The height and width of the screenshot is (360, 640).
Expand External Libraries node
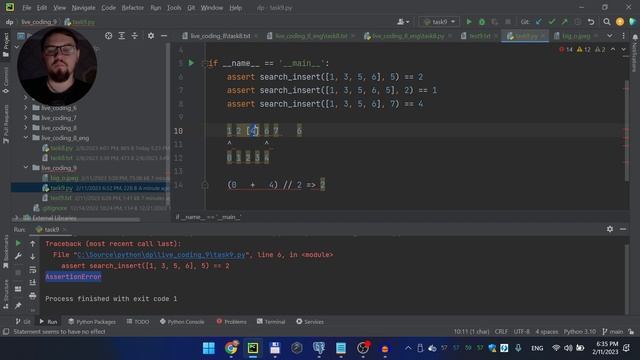[16, 218]
